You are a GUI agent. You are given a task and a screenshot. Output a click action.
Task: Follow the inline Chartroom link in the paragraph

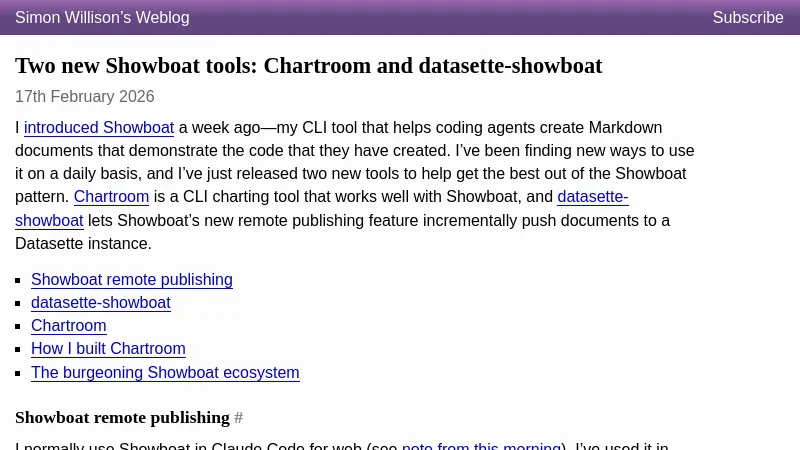pos(111,197)
